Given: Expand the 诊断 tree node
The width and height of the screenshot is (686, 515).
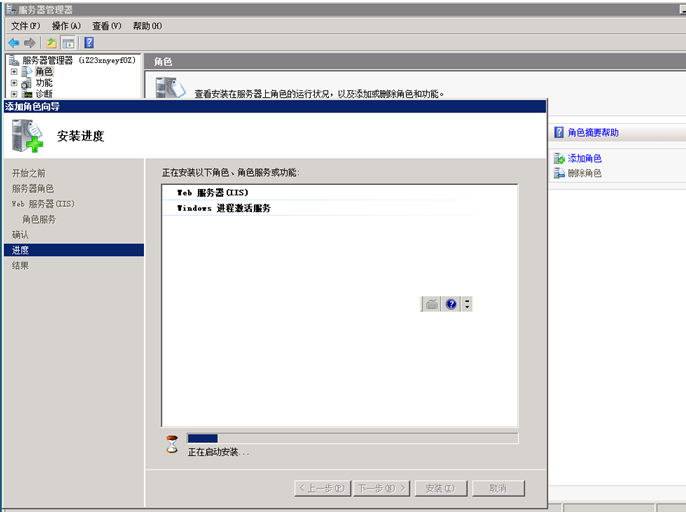Looking at the screenshot, I should click(14, 94).
